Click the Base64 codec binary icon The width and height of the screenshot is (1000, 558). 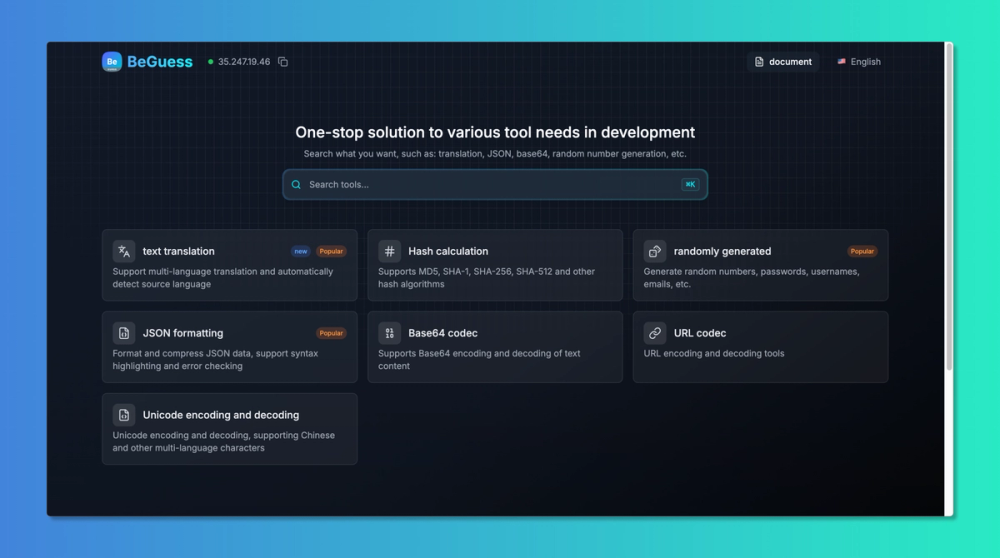click(x=389, y=333)
